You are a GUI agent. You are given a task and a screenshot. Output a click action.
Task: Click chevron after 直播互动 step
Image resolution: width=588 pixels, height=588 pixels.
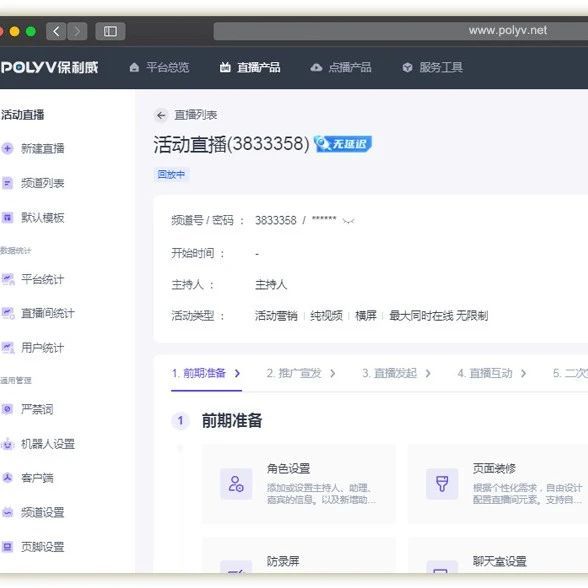(x=524, y=374)
